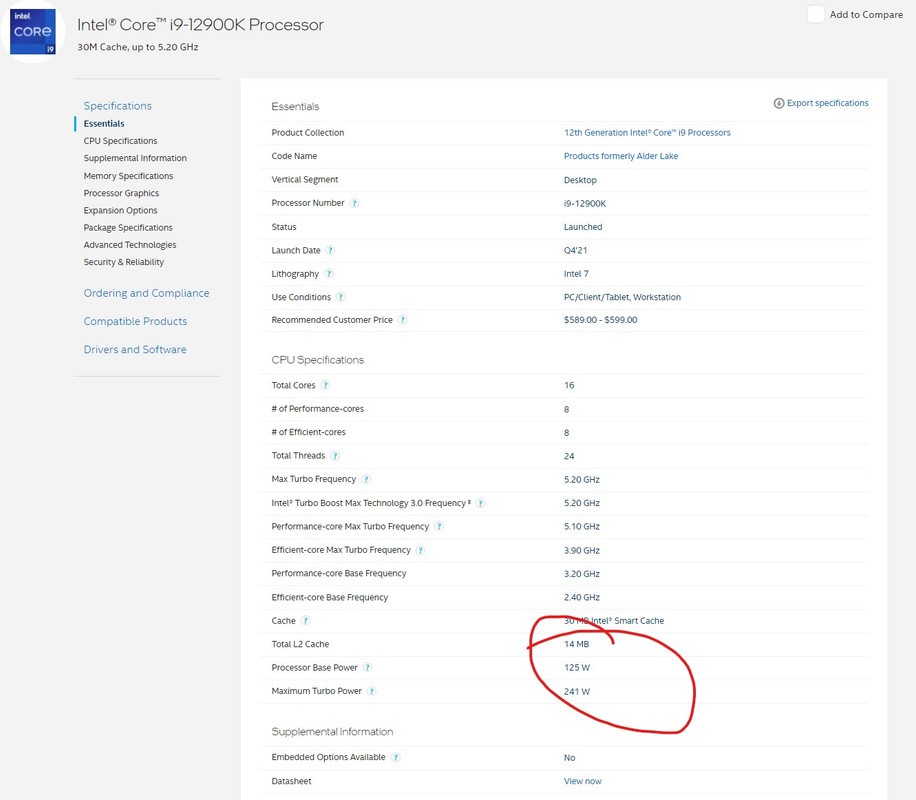
Task: Click the 5.10 GHz Performance-core turbo value
Action: (581, 527)
